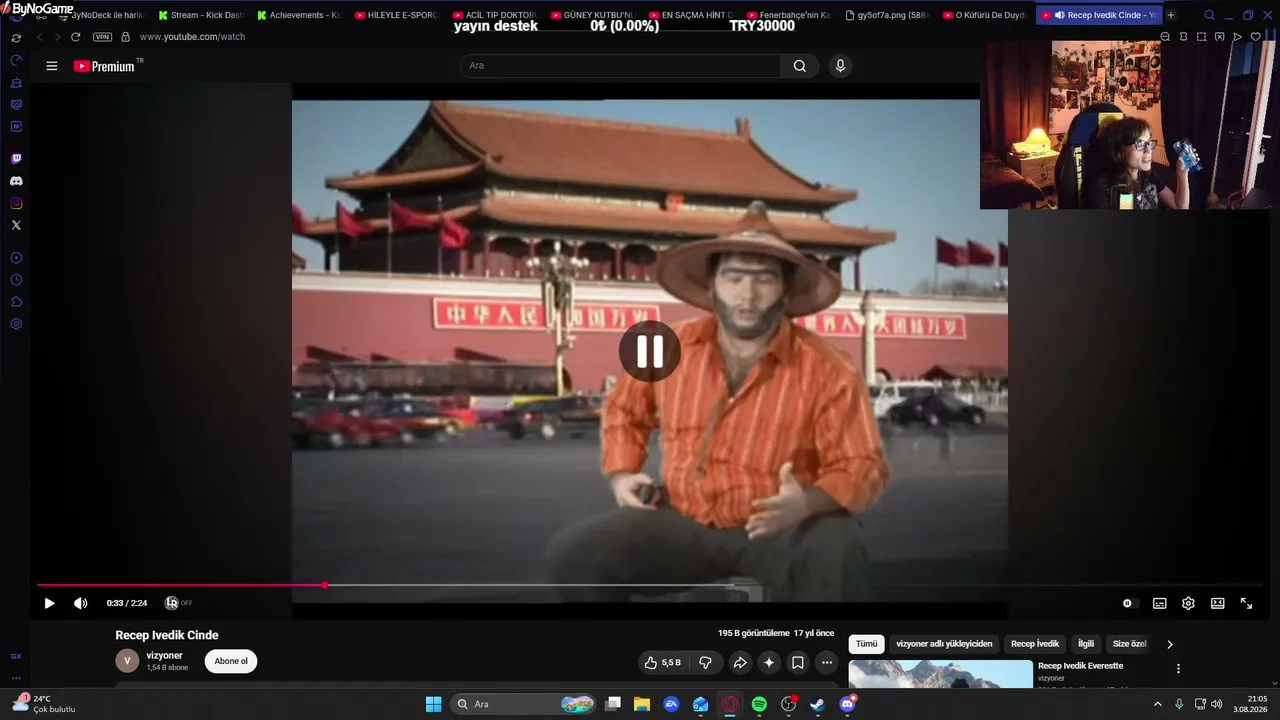Like the video with 5,5 B likes
Viewport: 1280px width, 720px height.
click(x=662, y=662)
